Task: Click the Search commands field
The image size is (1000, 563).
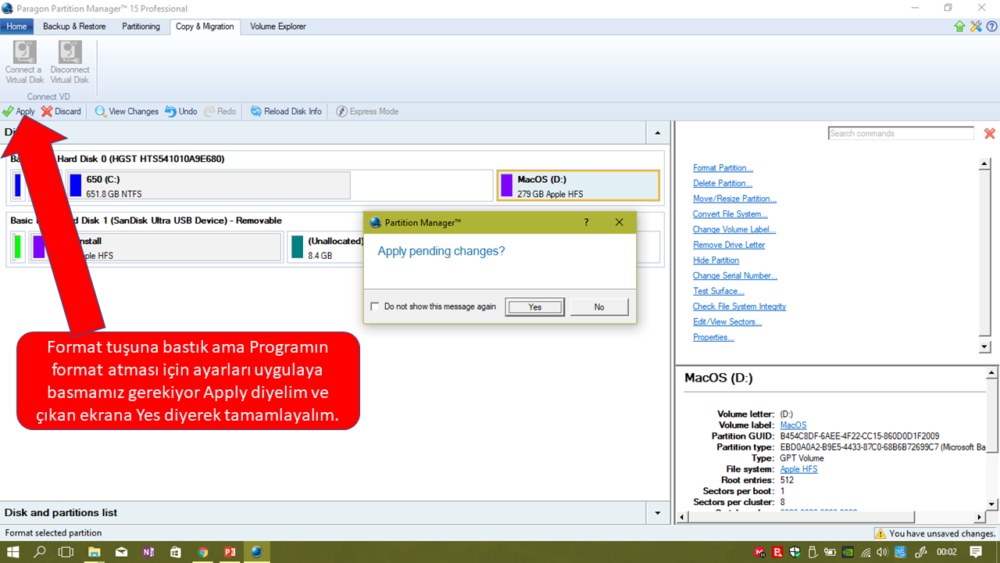Action: [x=900, y=133]
